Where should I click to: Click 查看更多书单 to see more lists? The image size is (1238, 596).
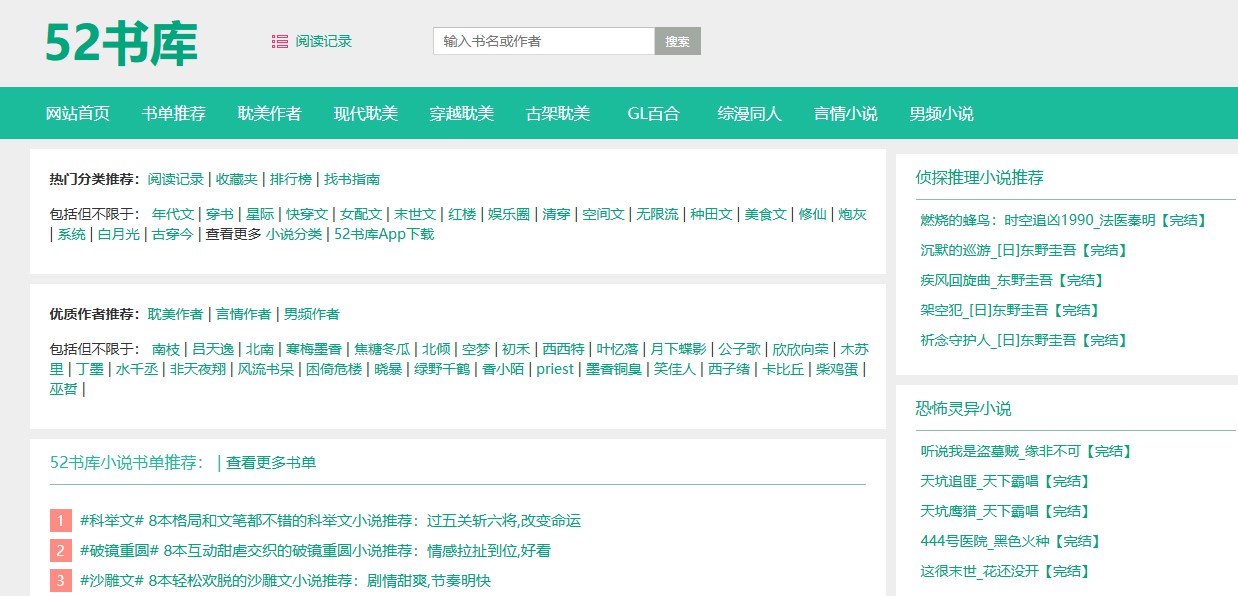pyautogui.click(x=271, y=463)
